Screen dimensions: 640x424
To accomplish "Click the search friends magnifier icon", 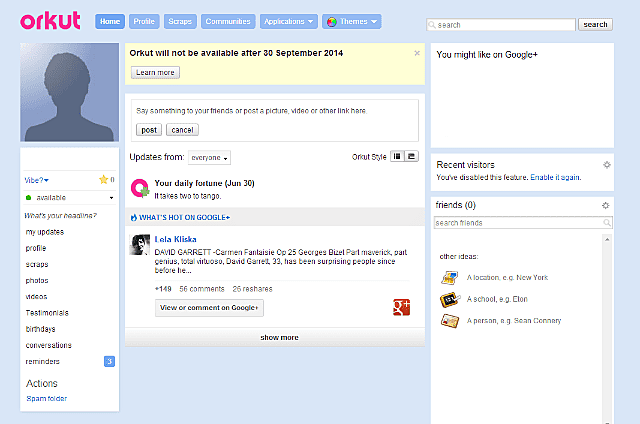I will click(607, 223).
